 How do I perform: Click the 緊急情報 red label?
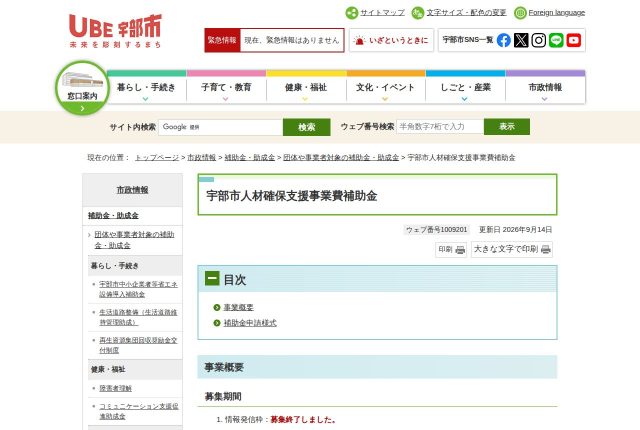(222, 40)
